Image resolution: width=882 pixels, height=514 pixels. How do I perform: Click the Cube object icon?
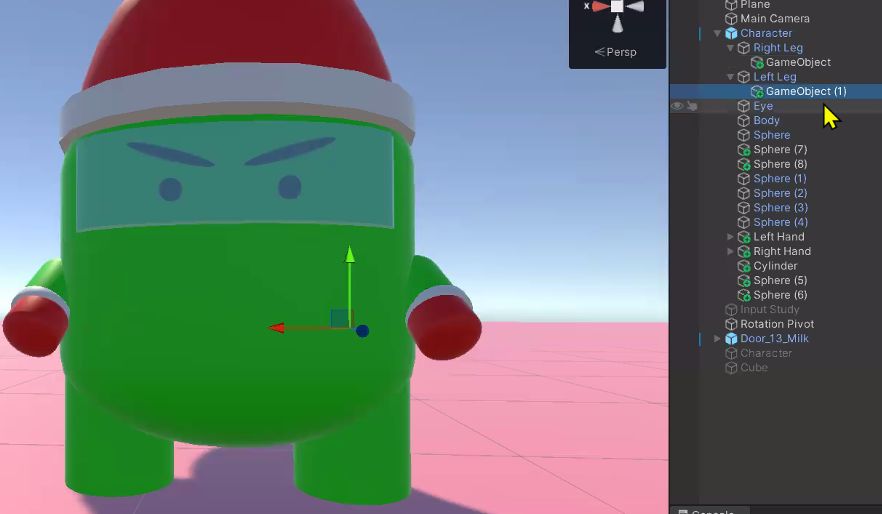coord(731,368)
